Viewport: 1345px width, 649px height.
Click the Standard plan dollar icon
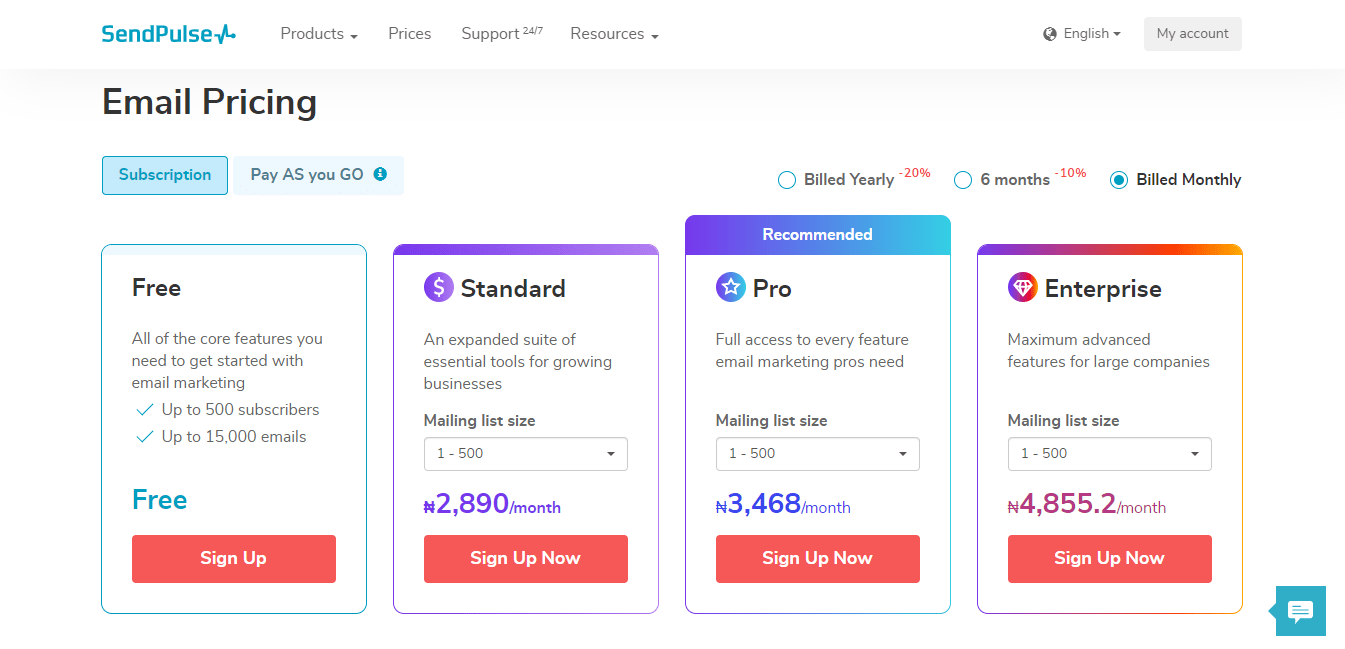tap(438, 288)
